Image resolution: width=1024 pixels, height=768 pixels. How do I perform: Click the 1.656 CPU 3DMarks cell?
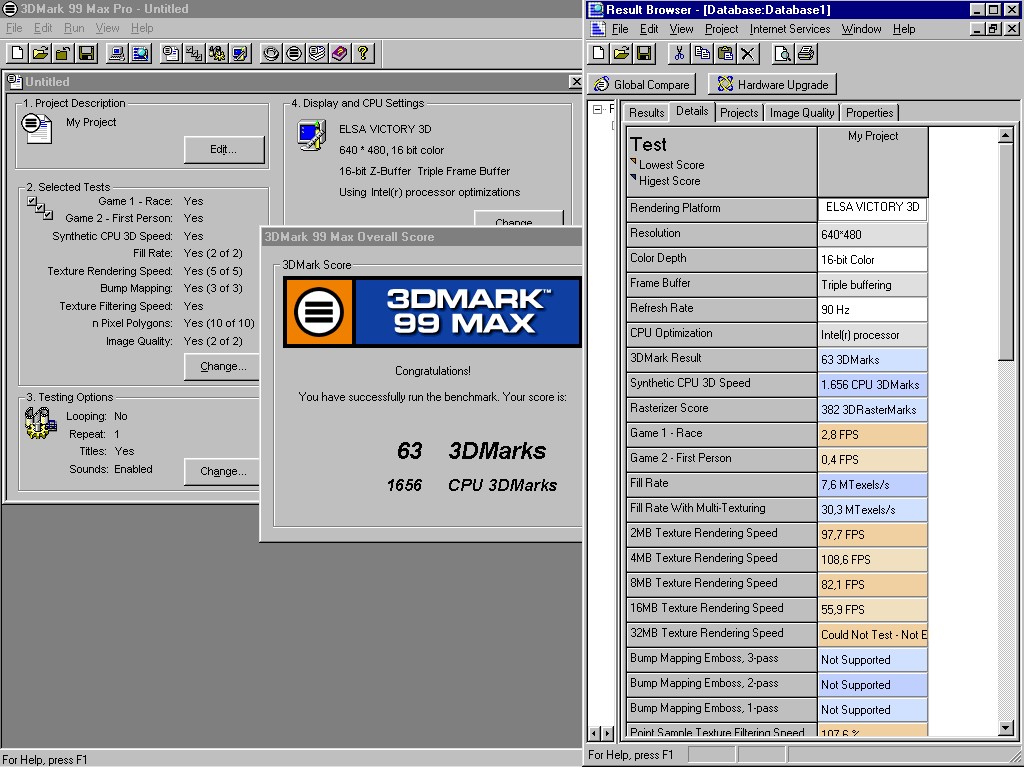[872, 385]
